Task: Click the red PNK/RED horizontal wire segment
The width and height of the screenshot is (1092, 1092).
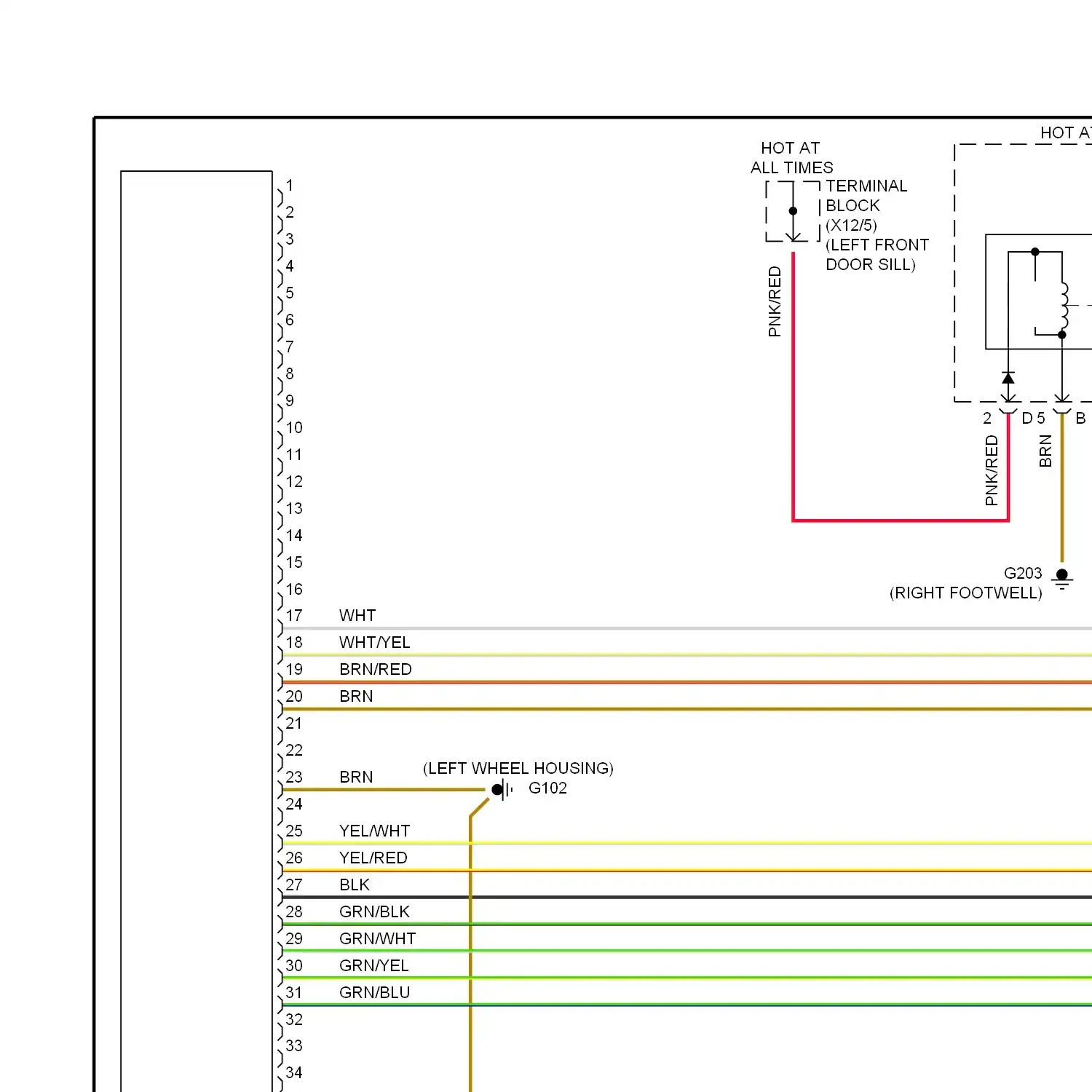Action: click(x=901, y=520)
